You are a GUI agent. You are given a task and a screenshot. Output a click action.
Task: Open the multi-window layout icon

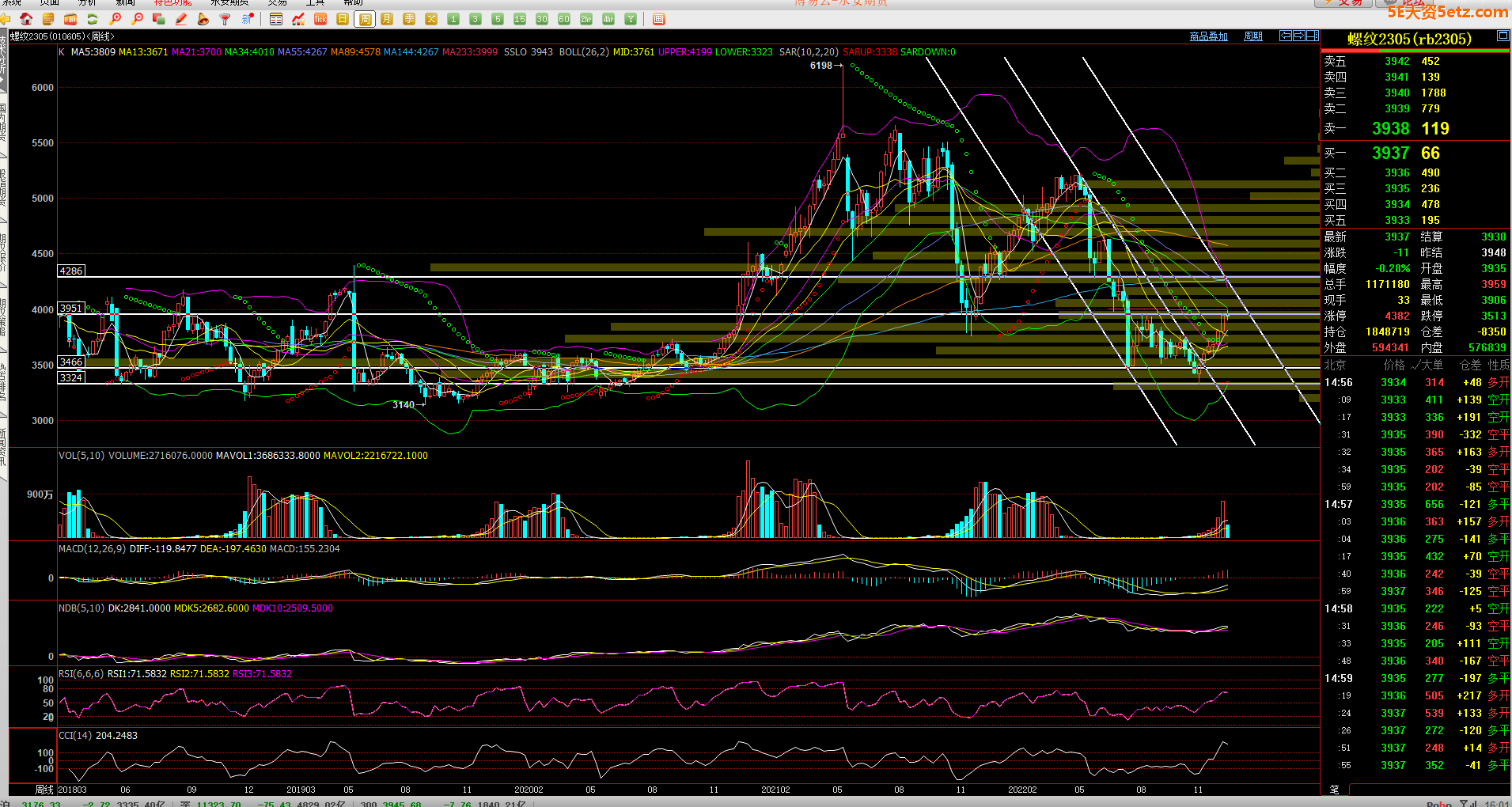[159, 19]
